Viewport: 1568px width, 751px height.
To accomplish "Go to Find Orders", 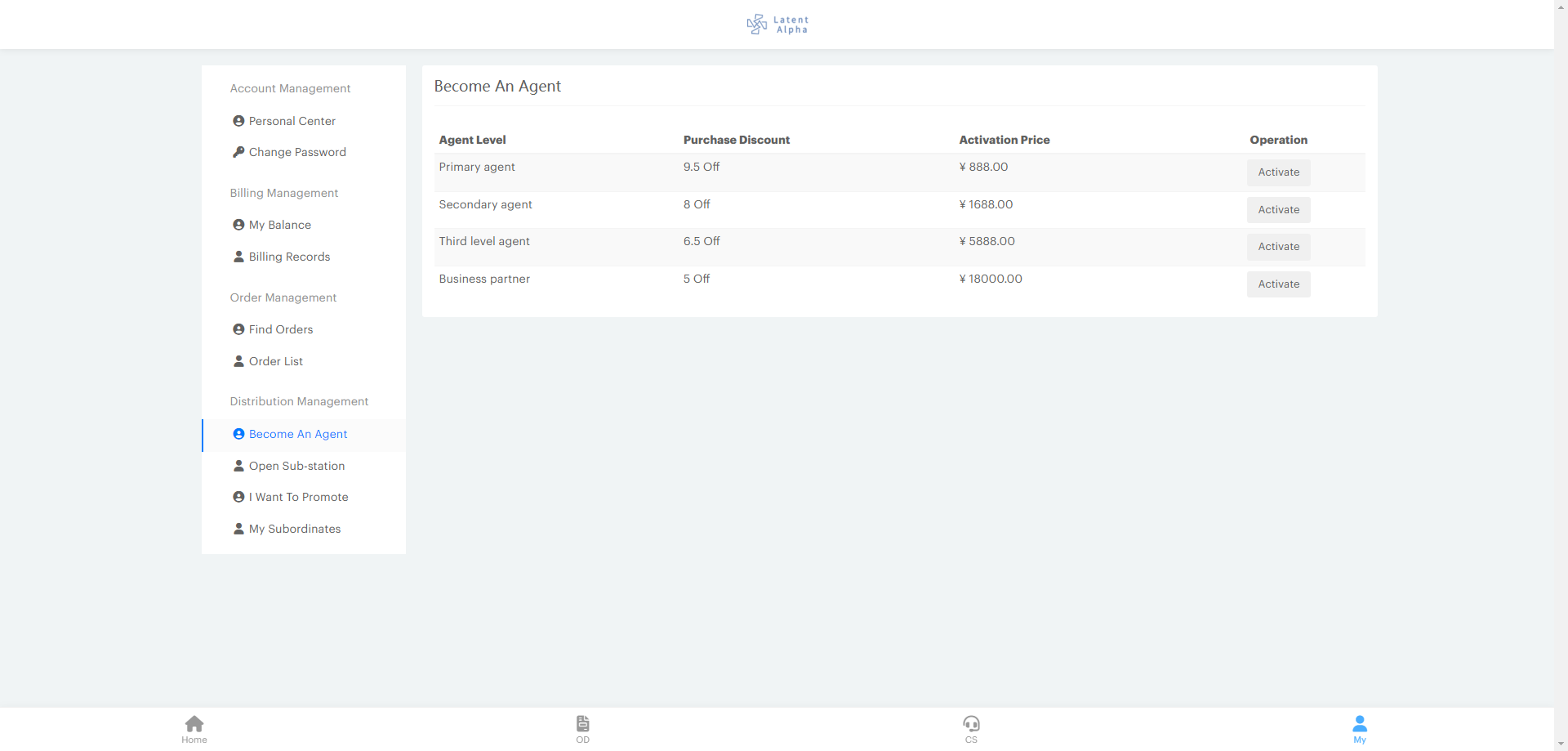I will 280,329.
